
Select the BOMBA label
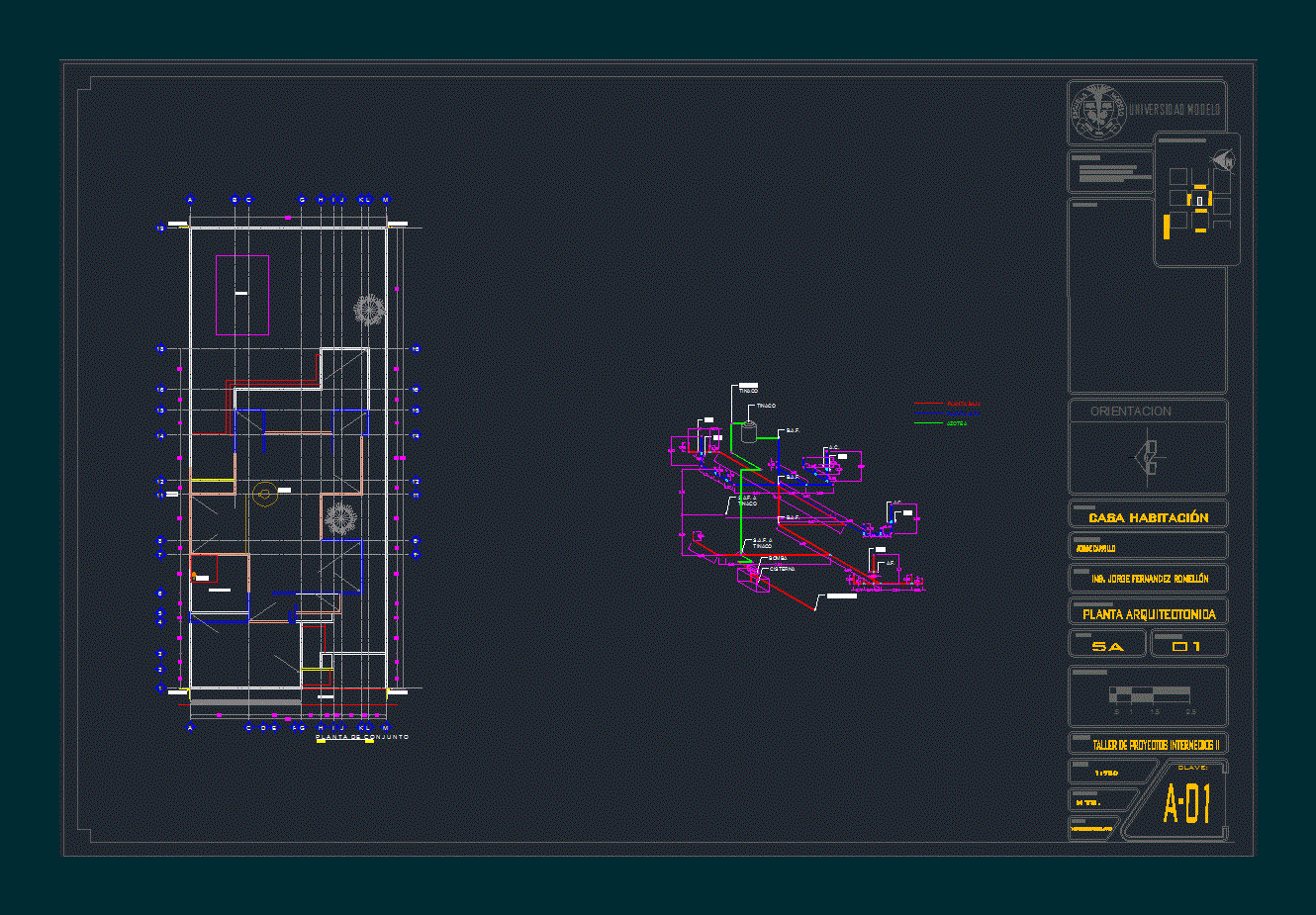(x=778, y=558)
